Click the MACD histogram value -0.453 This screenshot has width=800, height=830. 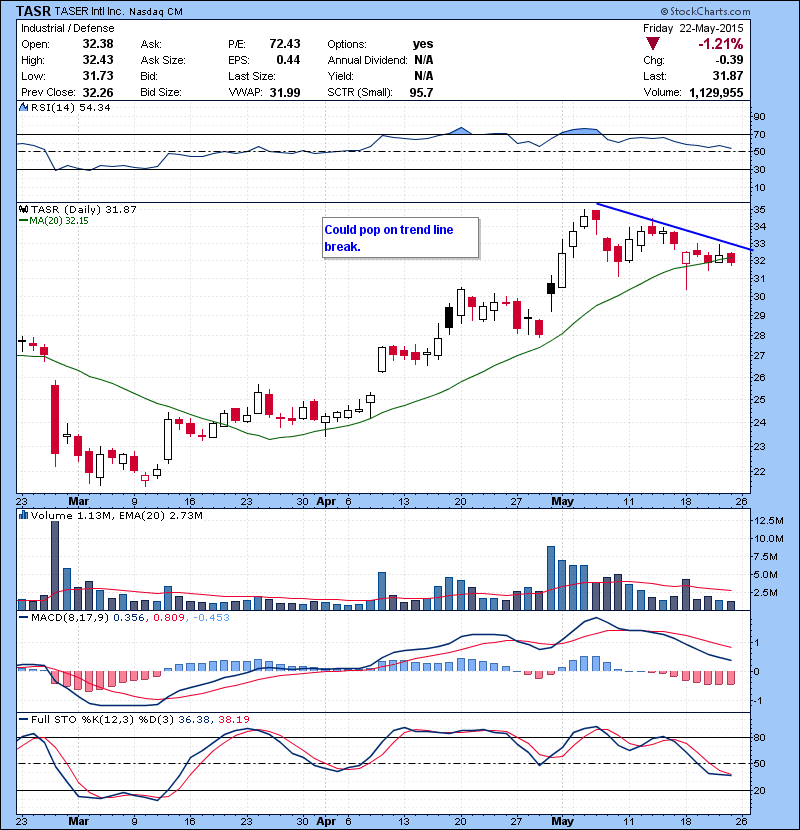click(x=211, y=617)
